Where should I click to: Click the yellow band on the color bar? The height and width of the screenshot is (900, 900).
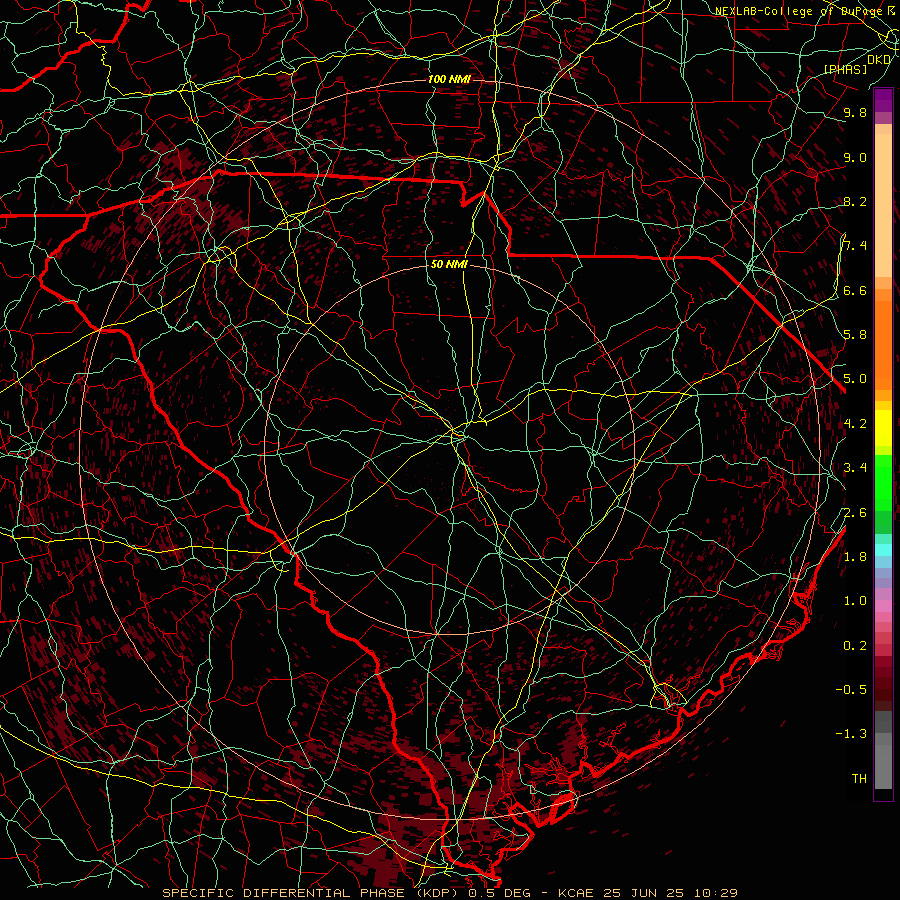(x=883, y=428)
